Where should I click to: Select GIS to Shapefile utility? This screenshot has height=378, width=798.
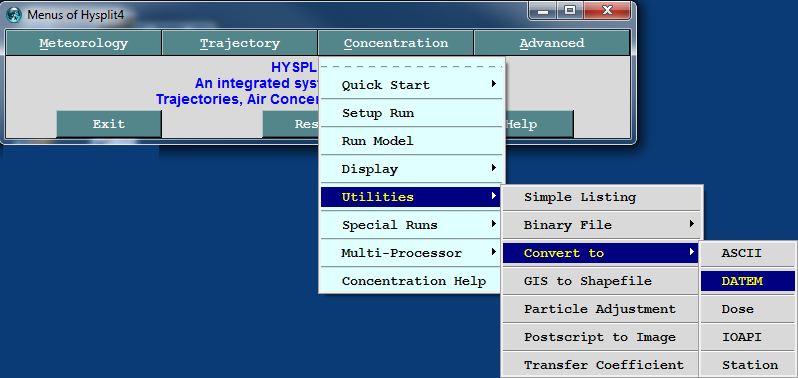click(601, 281)
